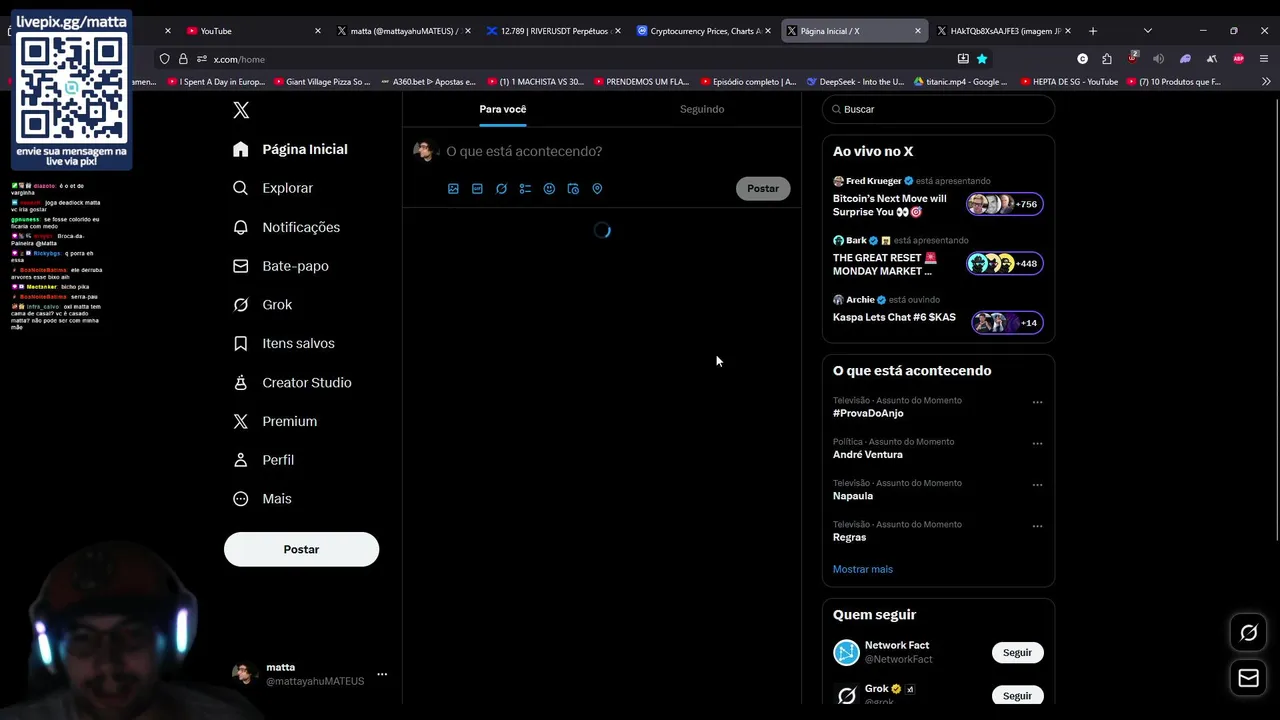Image resolution: width=1280 pixels, height=720 pixels.
Task: Click the floating Grok button at bottom right
Action: [1249, 633]
